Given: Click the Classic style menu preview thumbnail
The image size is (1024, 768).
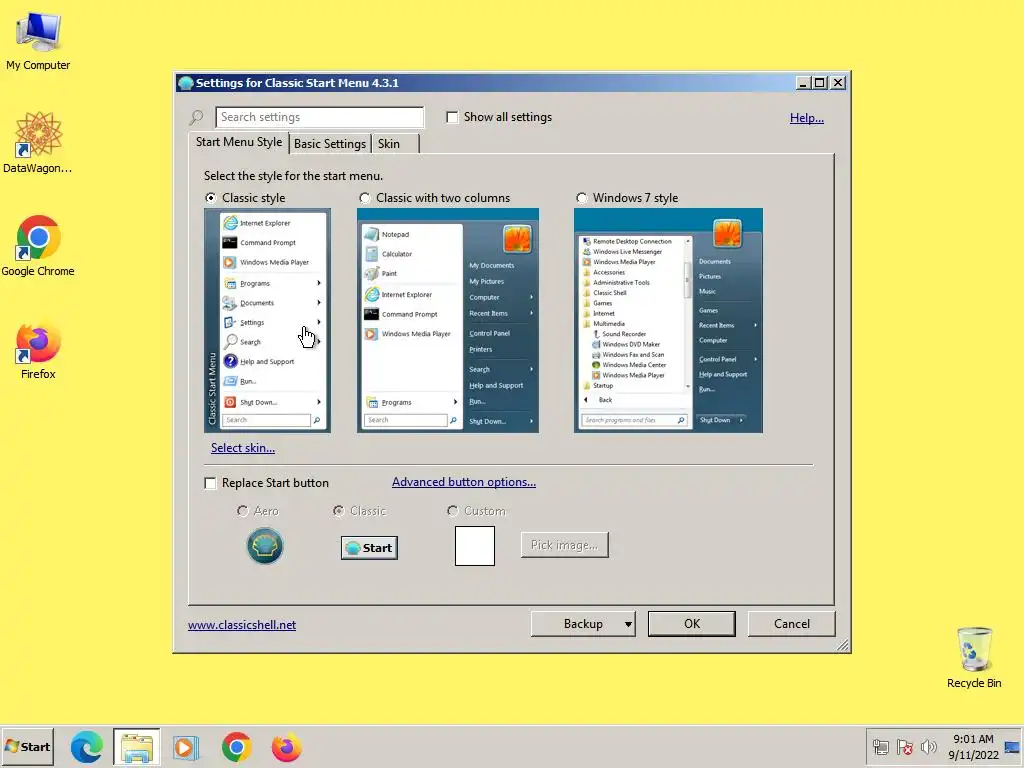Looking at the screenshot, I should click(x=268, y=321).
